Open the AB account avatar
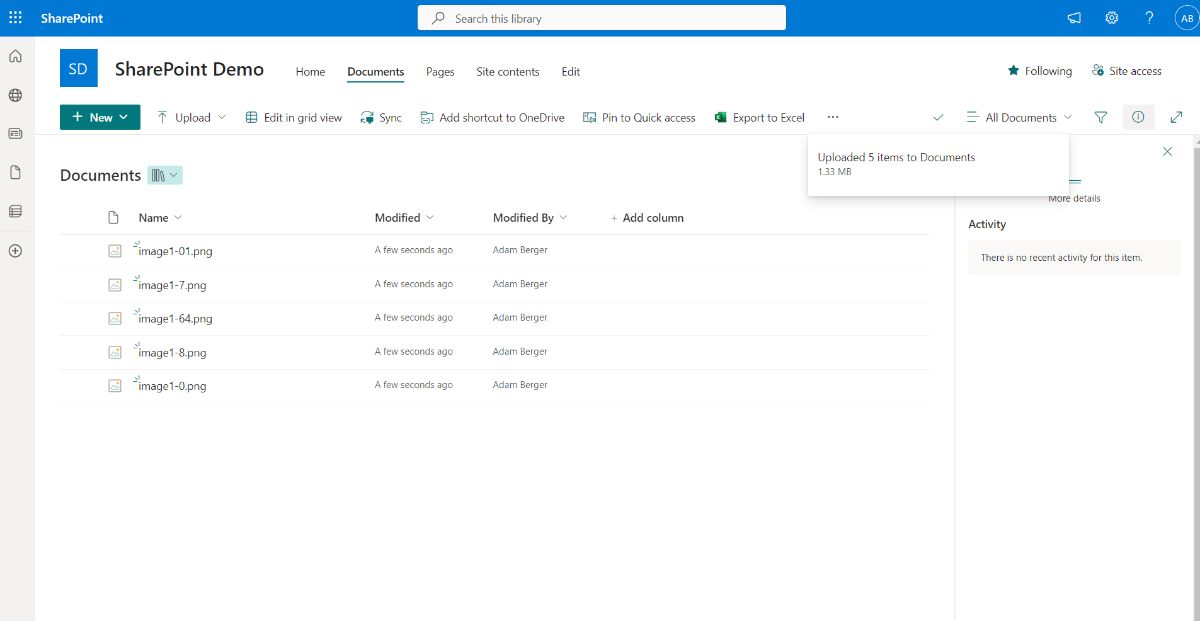 [x=1187, y=18]
